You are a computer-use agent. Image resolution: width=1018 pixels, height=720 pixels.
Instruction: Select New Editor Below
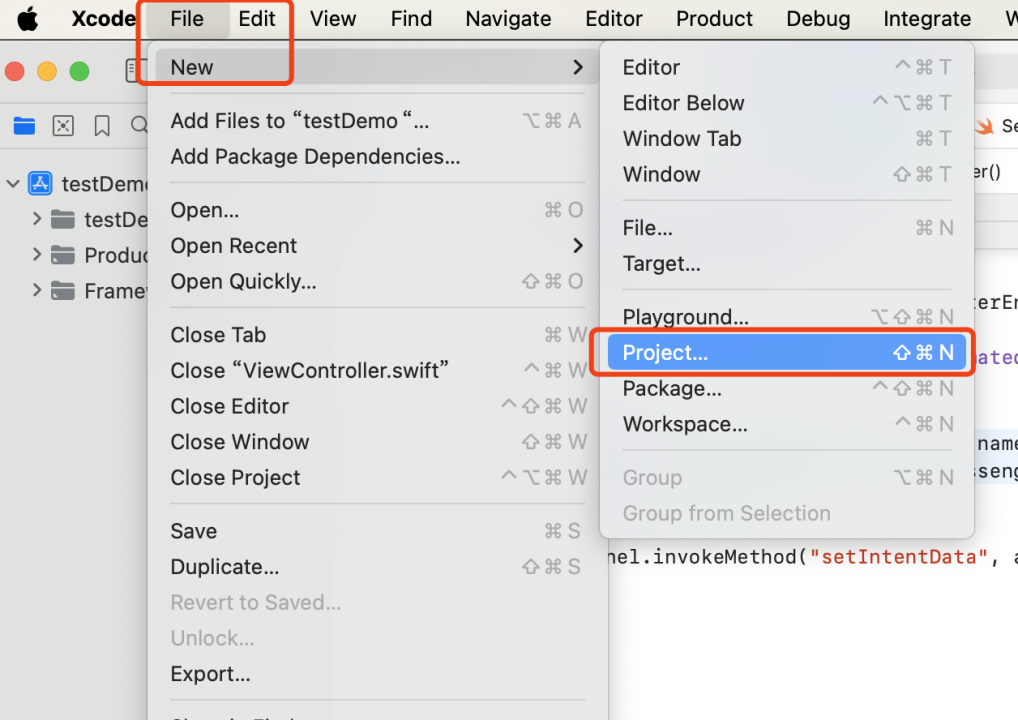click(787, 103)
